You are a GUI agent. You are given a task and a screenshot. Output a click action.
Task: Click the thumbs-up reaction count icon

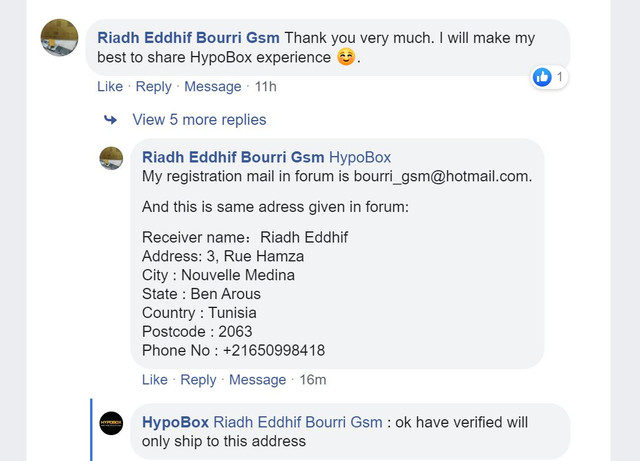point(543,77)
